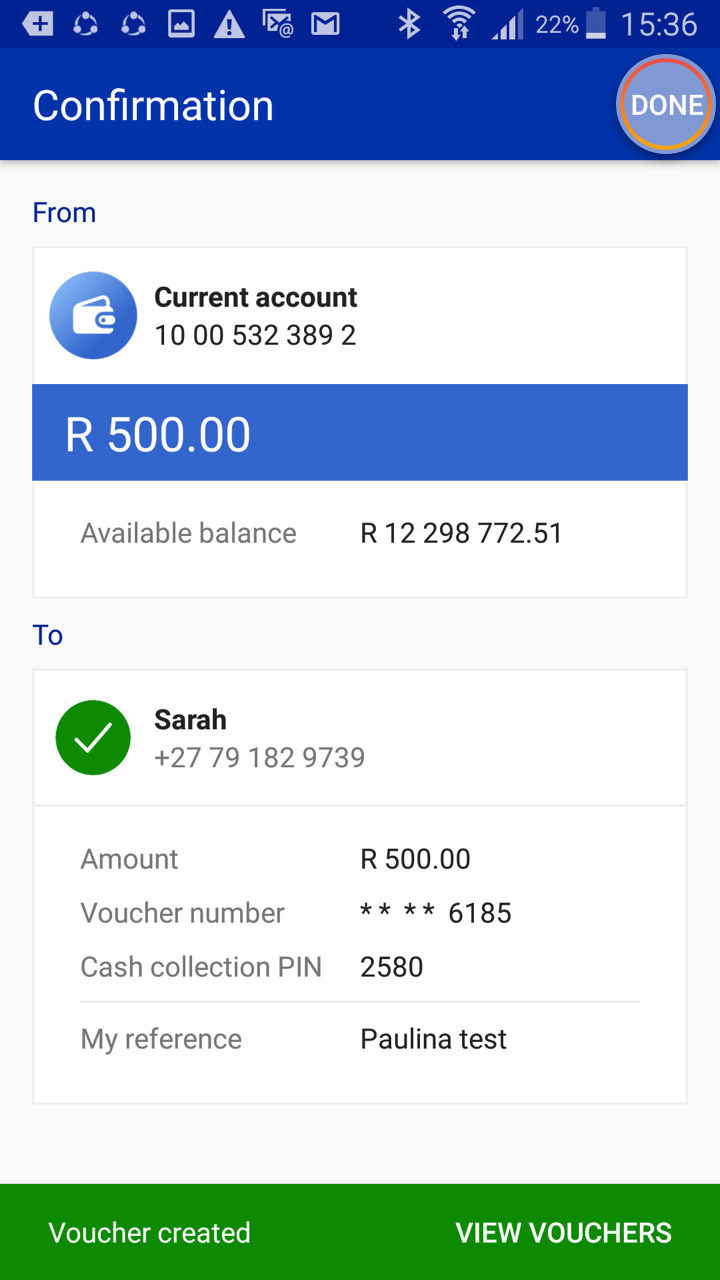Tap the image gallery notification icon

(181, 24)
